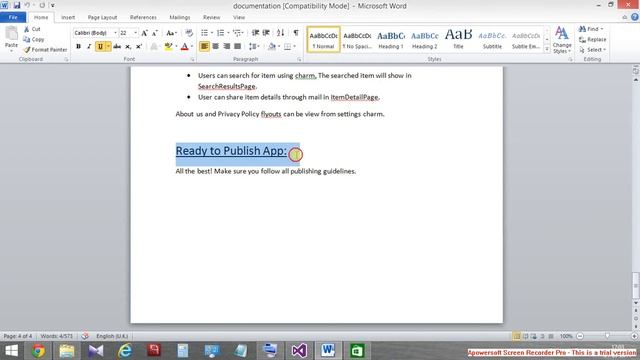Toggle Justify alignment

237,47
